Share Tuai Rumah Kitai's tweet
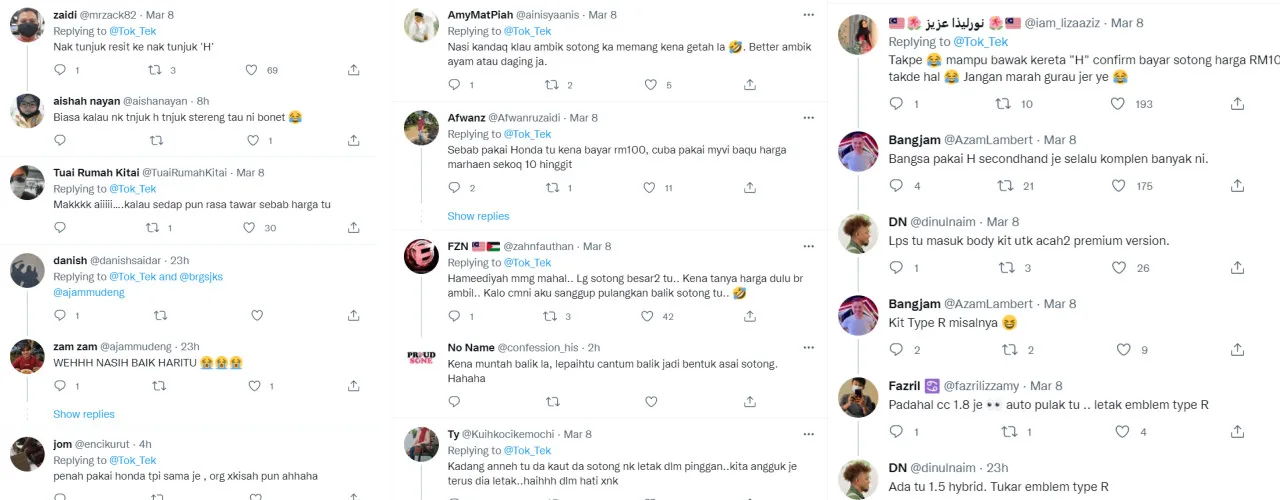This screenshot has width=1280, height=500. tap(354, 228)
